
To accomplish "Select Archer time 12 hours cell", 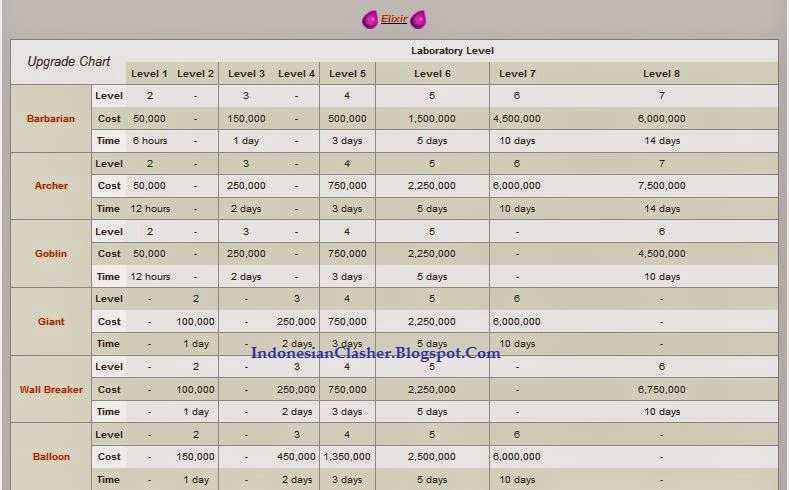I will 150,208.
